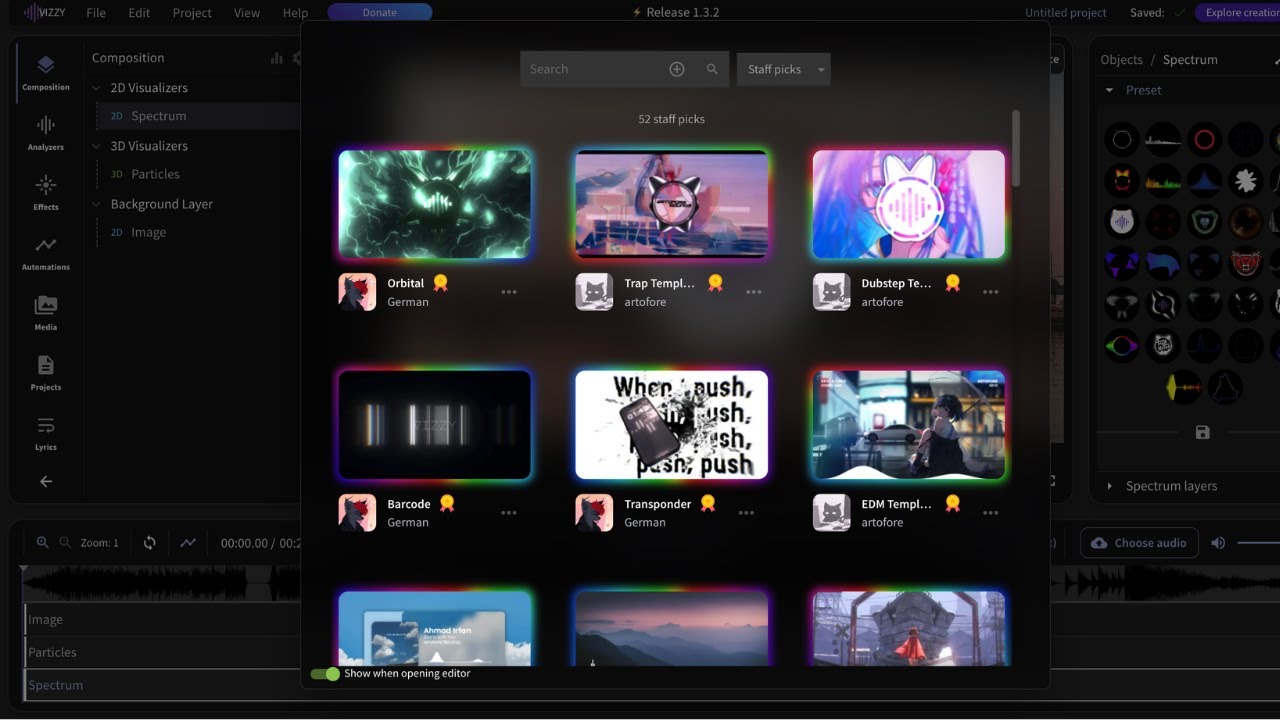Click the magnifier search icon
1280x720 pixels.
point(712,69)
